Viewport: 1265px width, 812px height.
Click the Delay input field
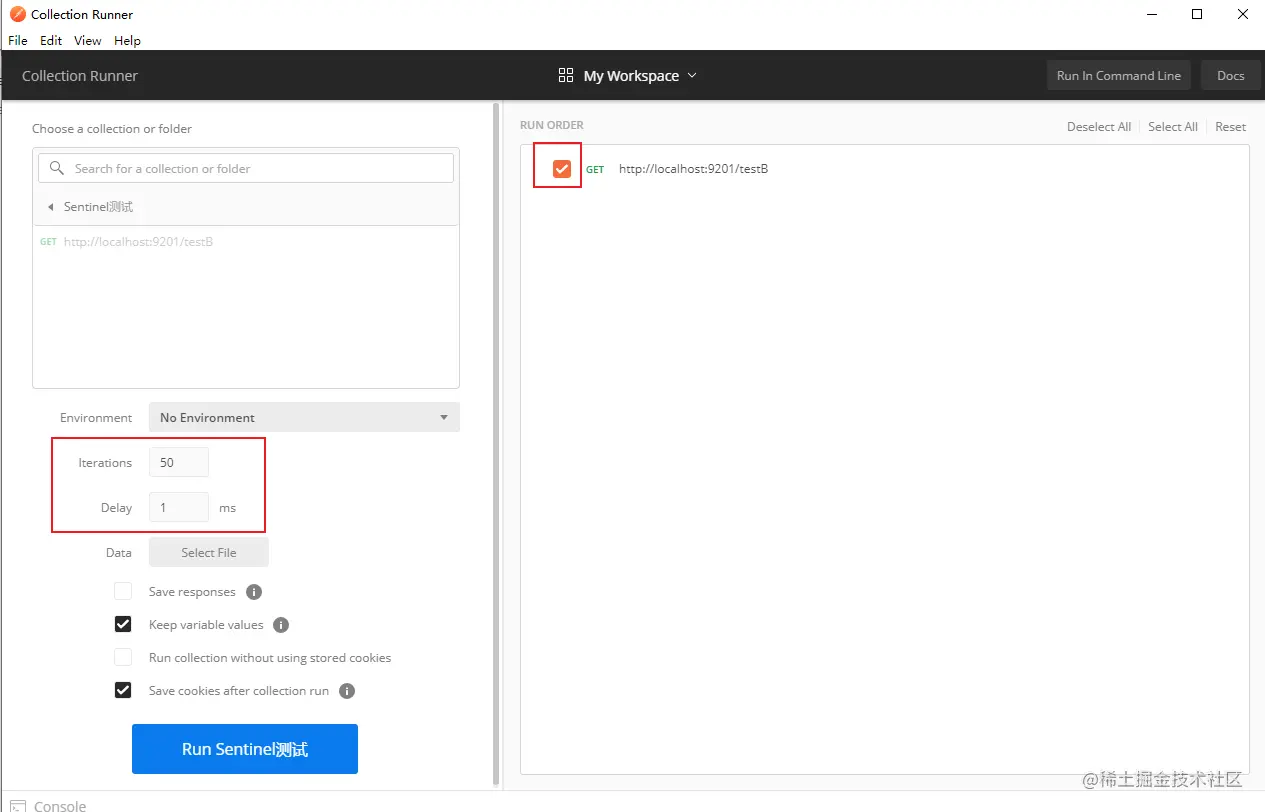(179, 507)
